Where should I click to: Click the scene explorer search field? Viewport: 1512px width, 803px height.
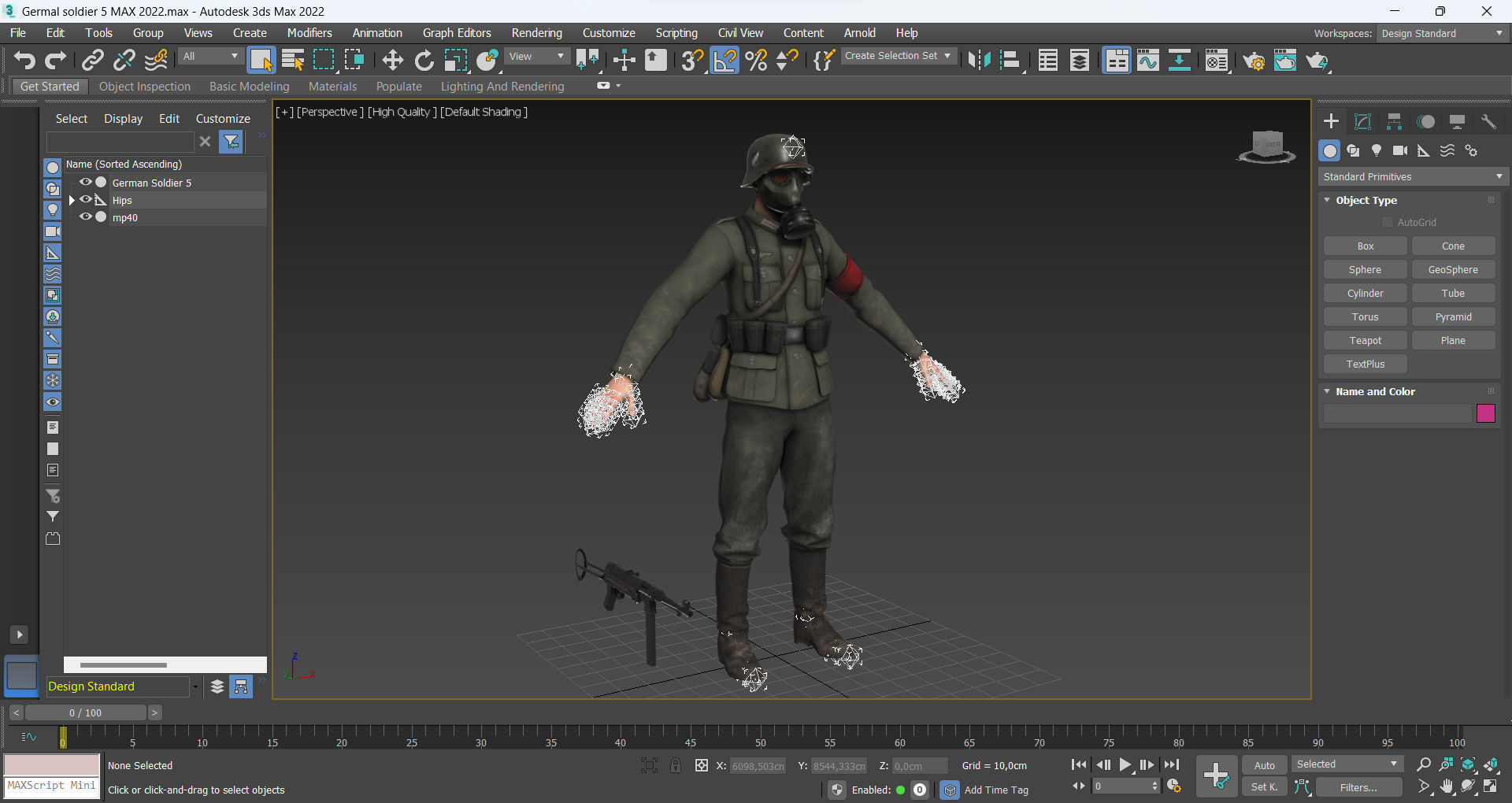[120, 142]
